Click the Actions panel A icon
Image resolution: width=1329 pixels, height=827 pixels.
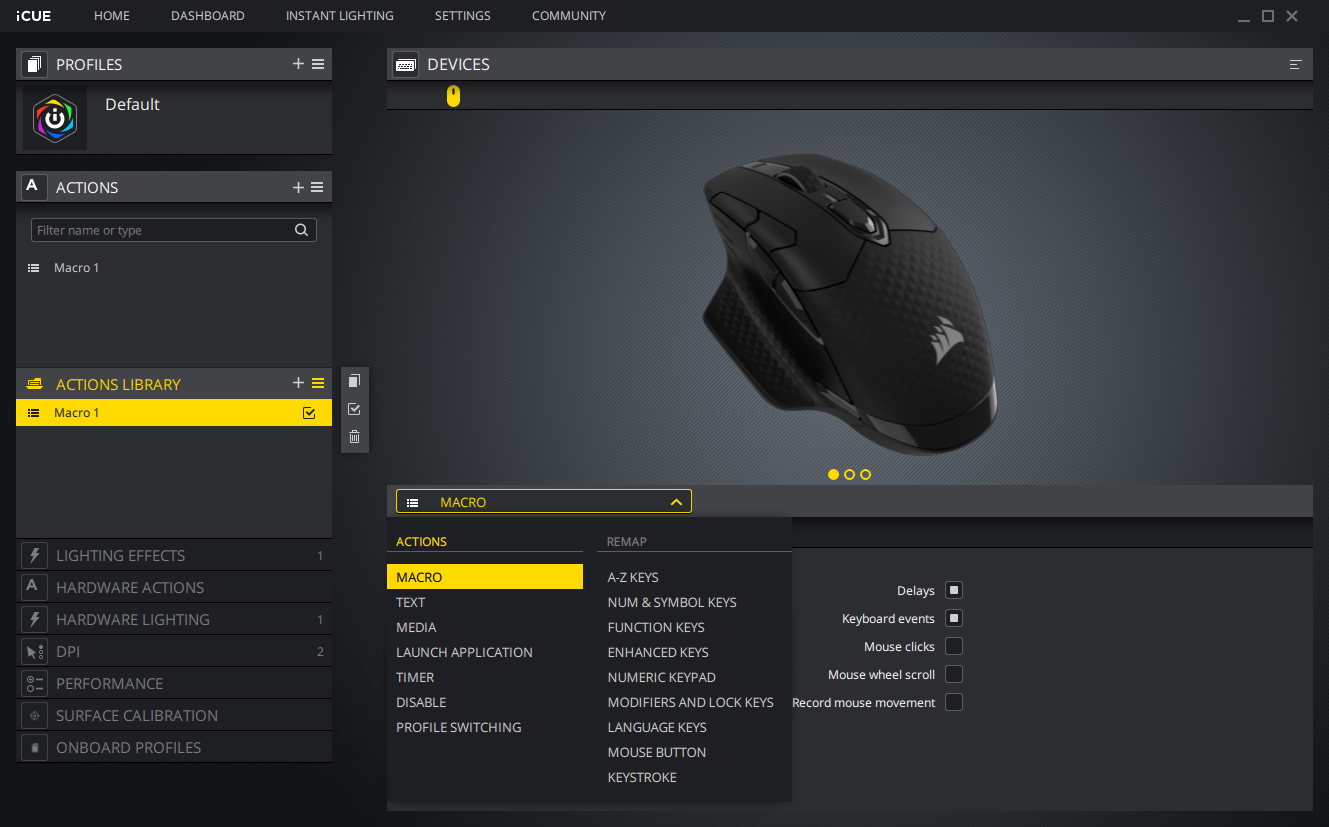point(34,187)
